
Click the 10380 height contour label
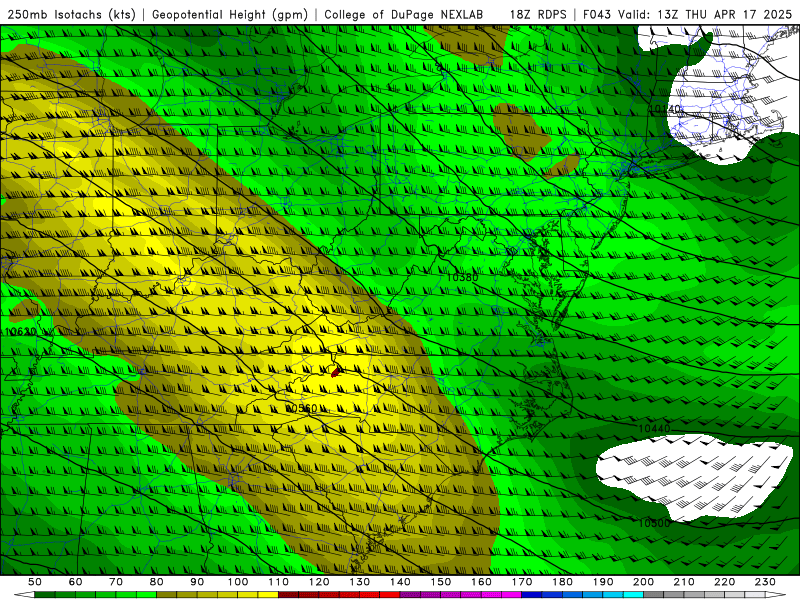pyautogui.click(x=462, y=278)
